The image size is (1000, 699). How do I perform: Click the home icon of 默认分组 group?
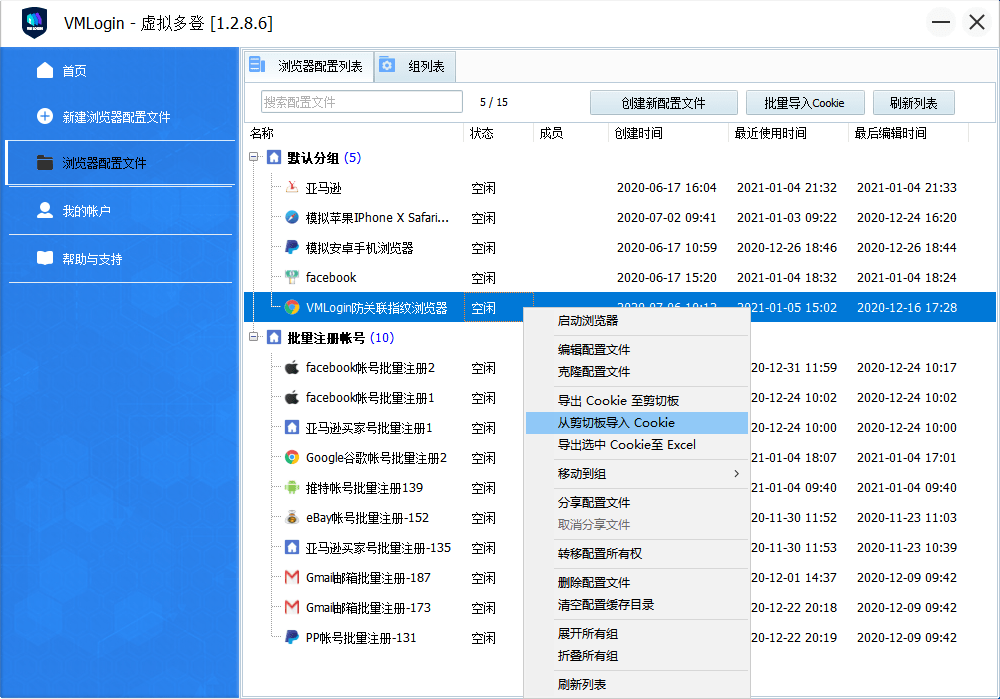274,157
